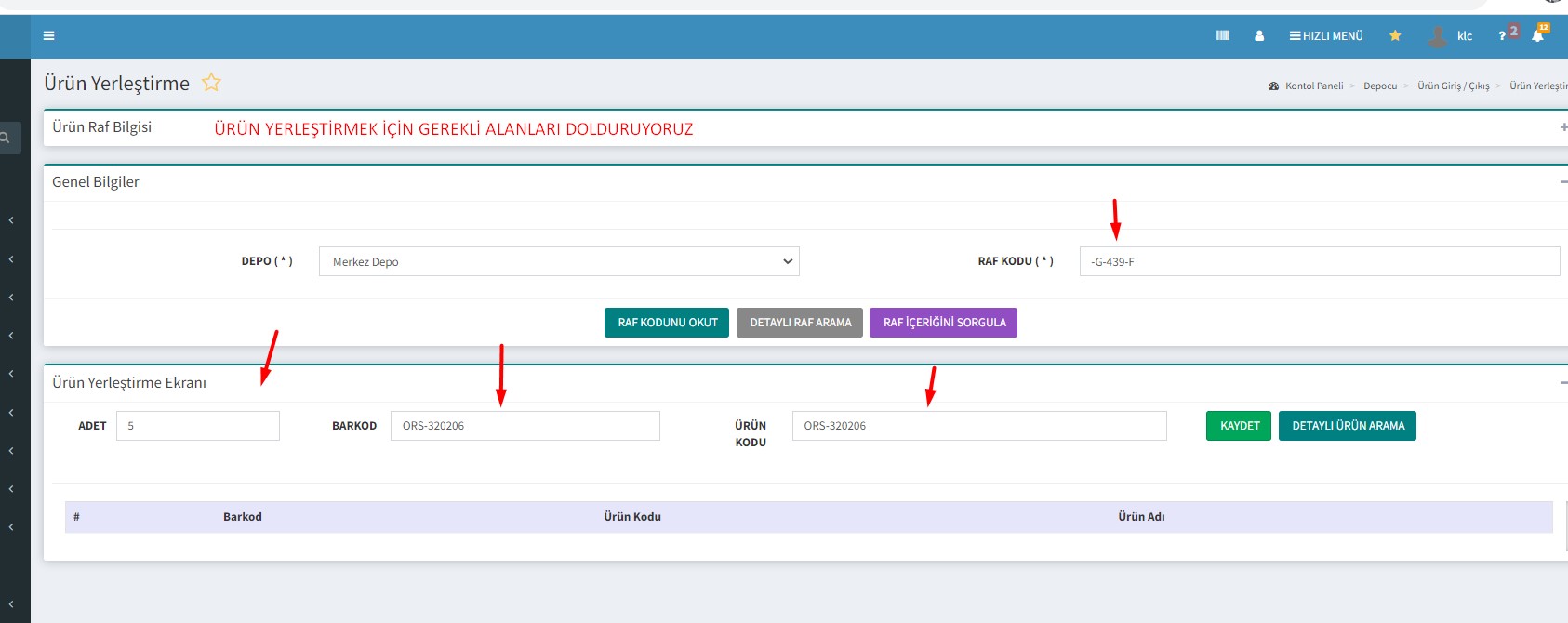1568x623 pixels.
Task: Focus the BARKOD text field
Action: pyautogui.click(x=525, y=426)
